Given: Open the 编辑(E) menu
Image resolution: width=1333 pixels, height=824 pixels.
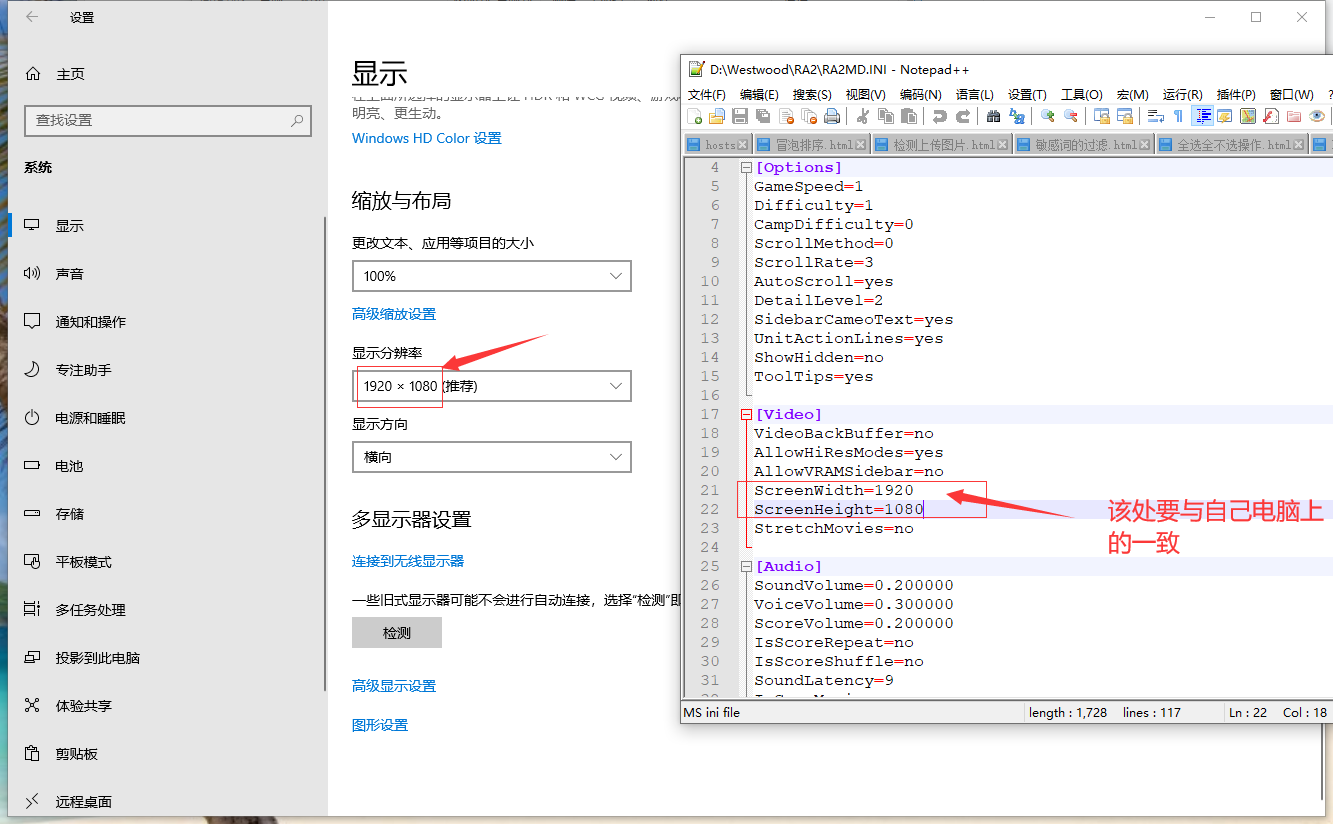Looking at the screenshot, I should (759, 94).
